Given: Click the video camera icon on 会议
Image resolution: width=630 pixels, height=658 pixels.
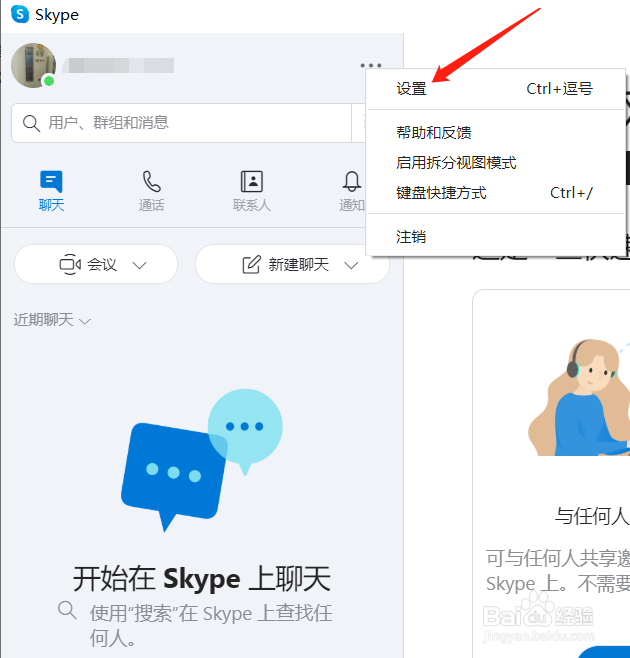Looking at the screenshot, I should 70,264.
